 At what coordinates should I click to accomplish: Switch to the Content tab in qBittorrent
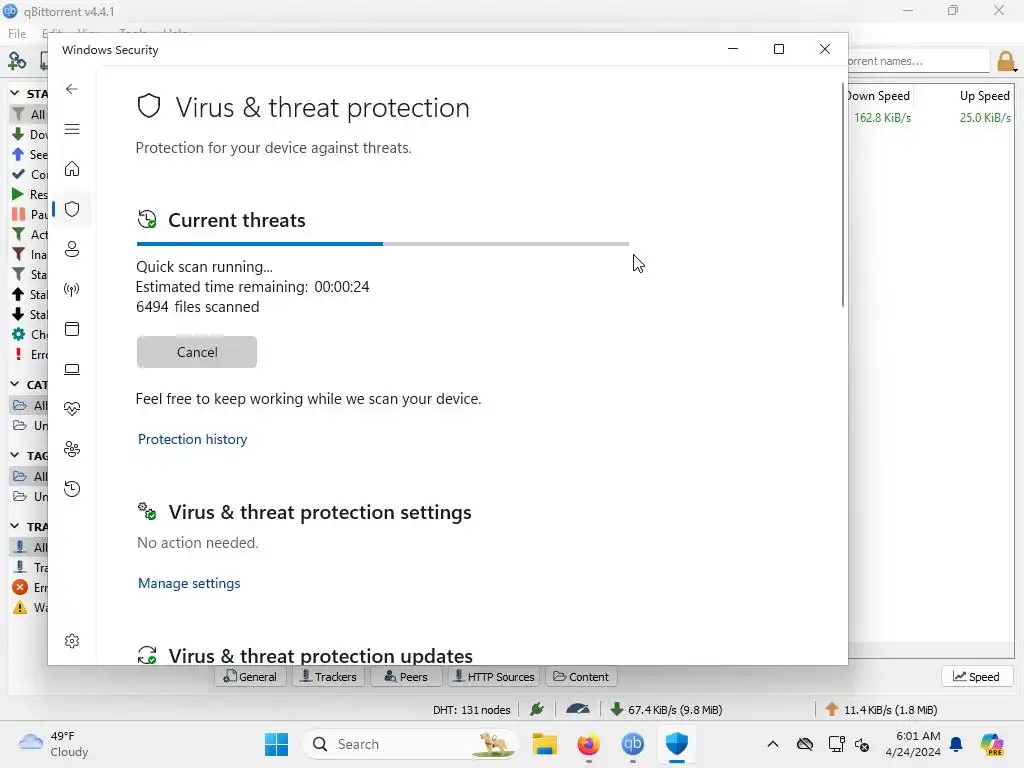tap(581, 677)
